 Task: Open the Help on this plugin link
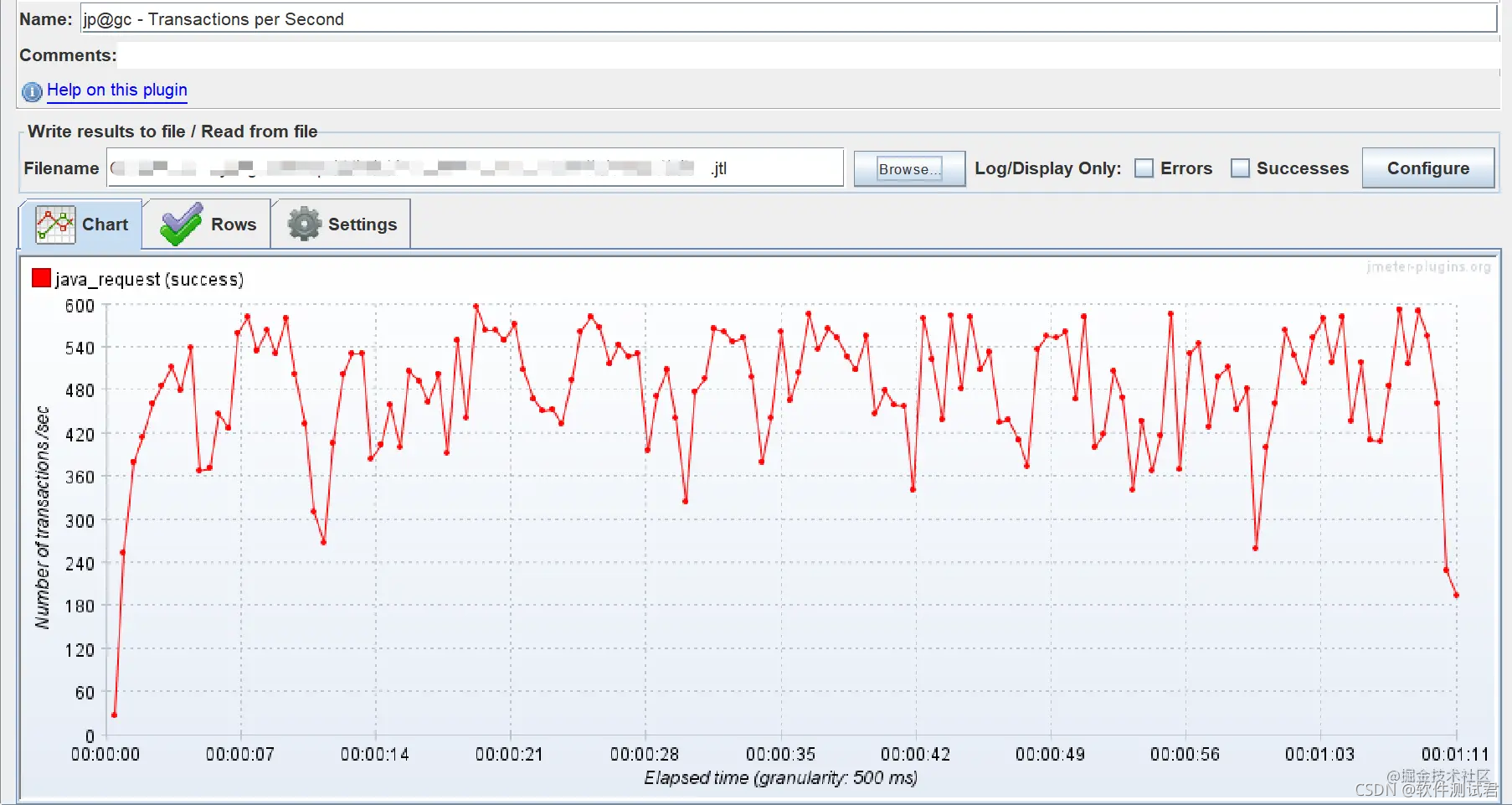coord(117,90)
